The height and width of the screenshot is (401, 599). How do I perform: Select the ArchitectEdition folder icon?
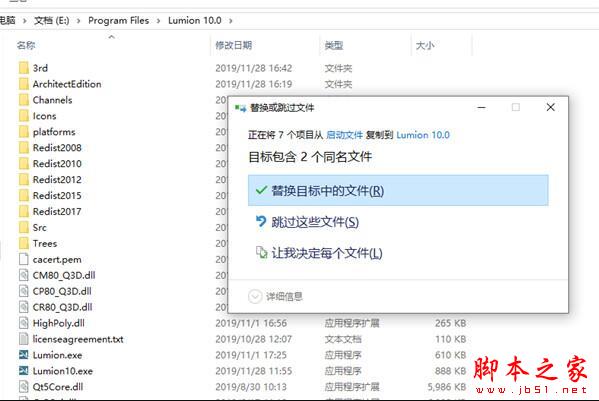click(24, 84)
